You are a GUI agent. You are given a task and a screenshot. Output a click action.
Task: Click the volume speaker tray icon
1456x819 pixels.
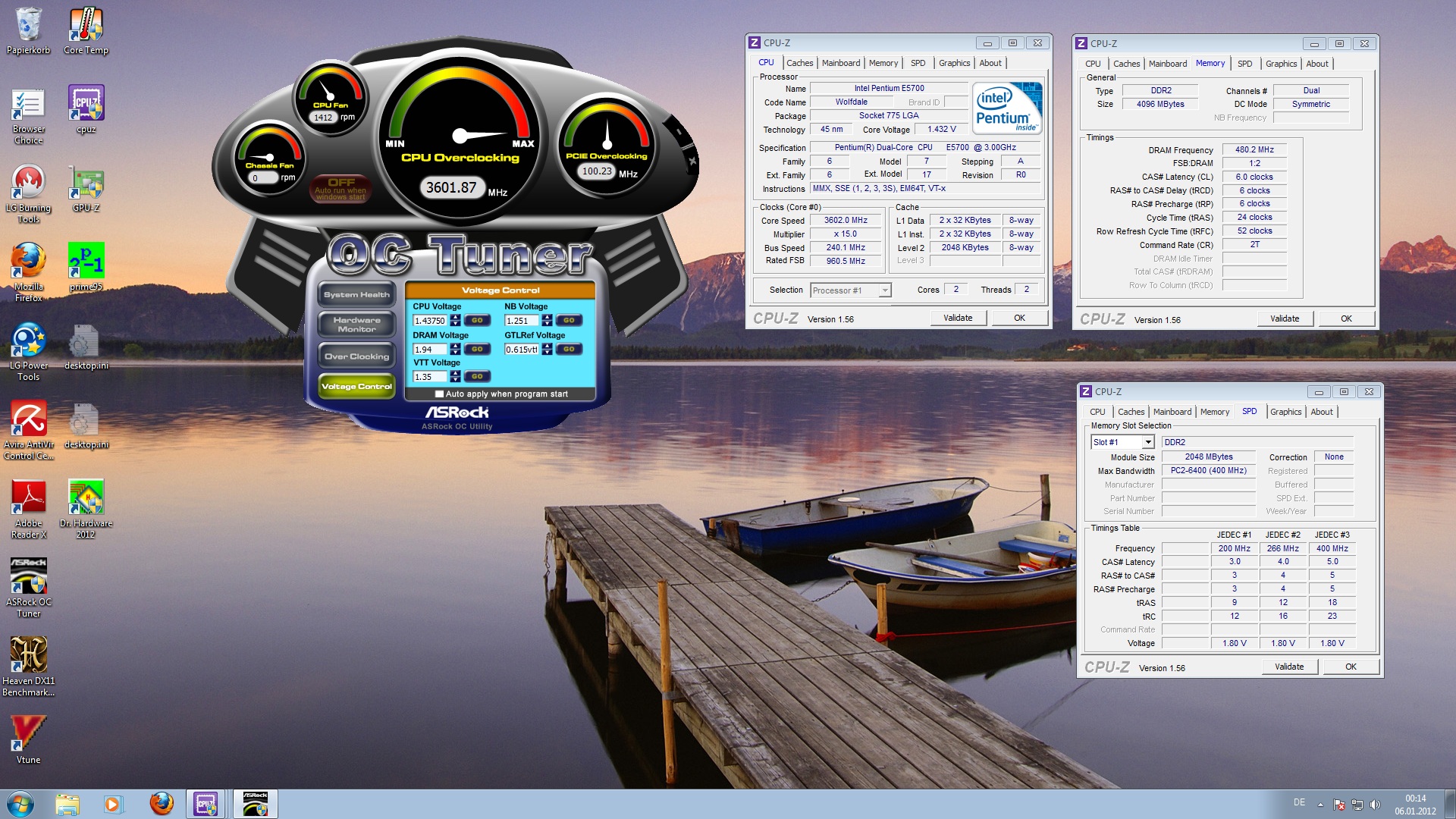tap(1375, 805)
